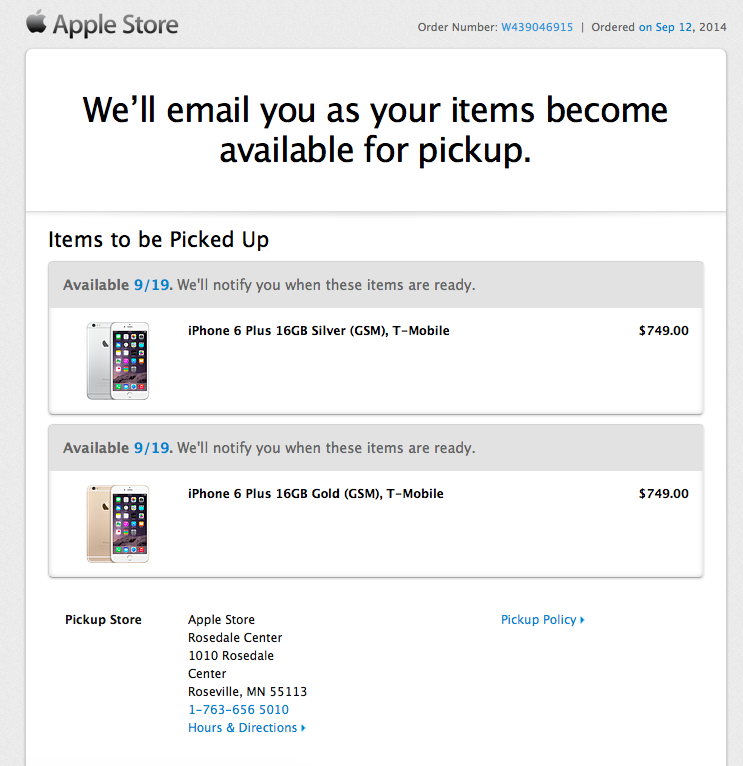
Task: Select iPhone 6 Plus 16GB Silver title
Action: pyautogui.click(x=318, y=331)
